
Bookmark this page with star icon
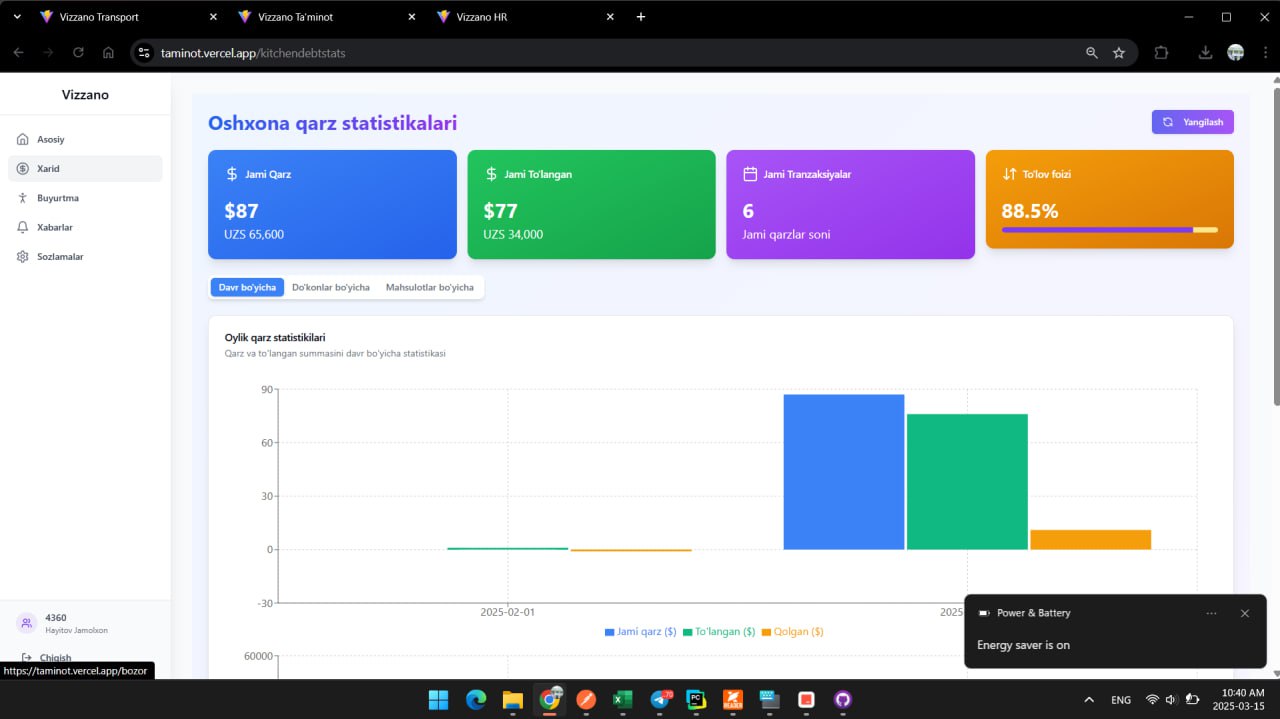(1119, 53)
